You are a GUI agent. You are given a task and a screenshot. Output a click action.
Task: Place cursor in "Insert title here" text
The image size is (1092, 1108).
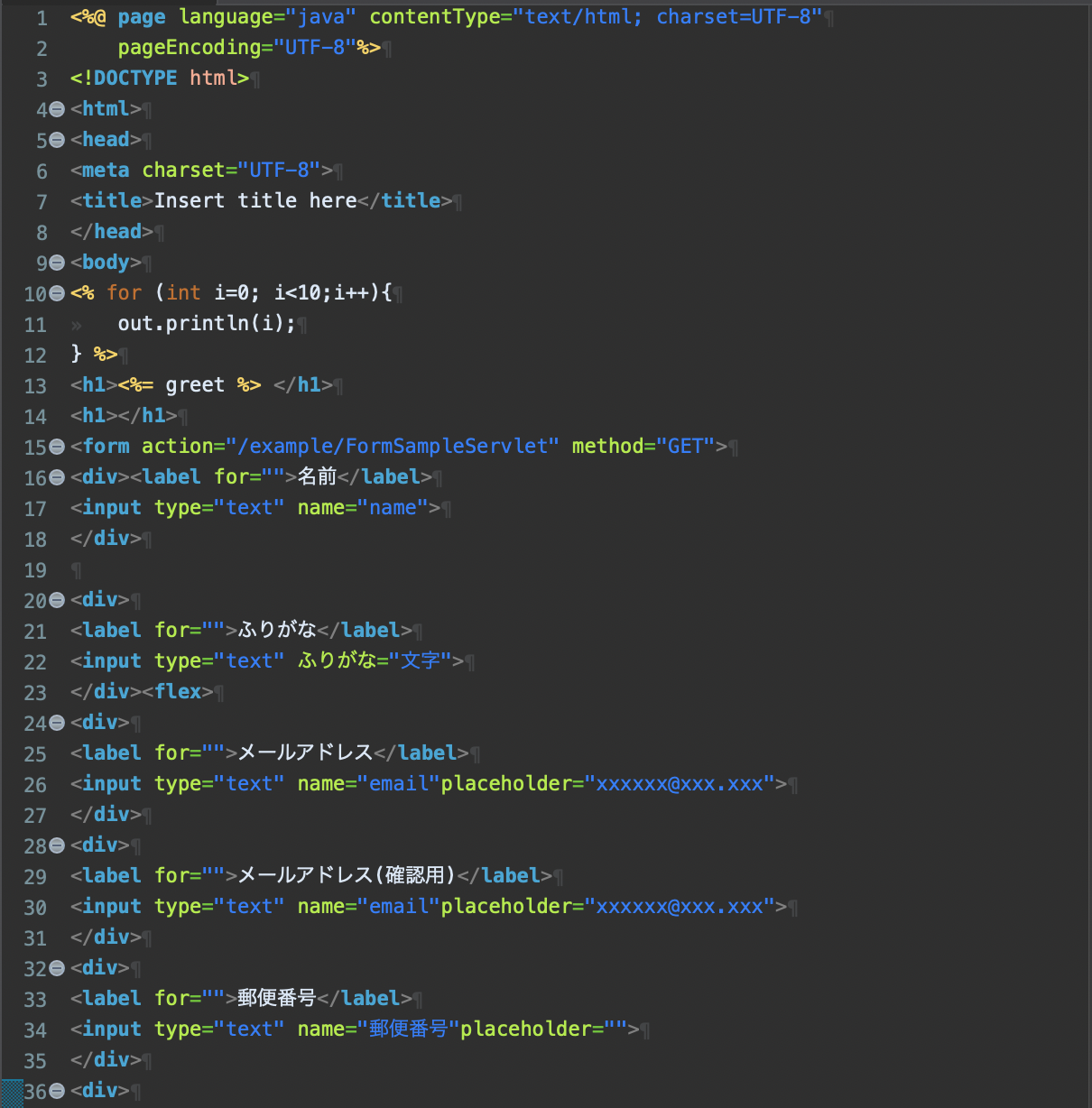tap(254, 200)
